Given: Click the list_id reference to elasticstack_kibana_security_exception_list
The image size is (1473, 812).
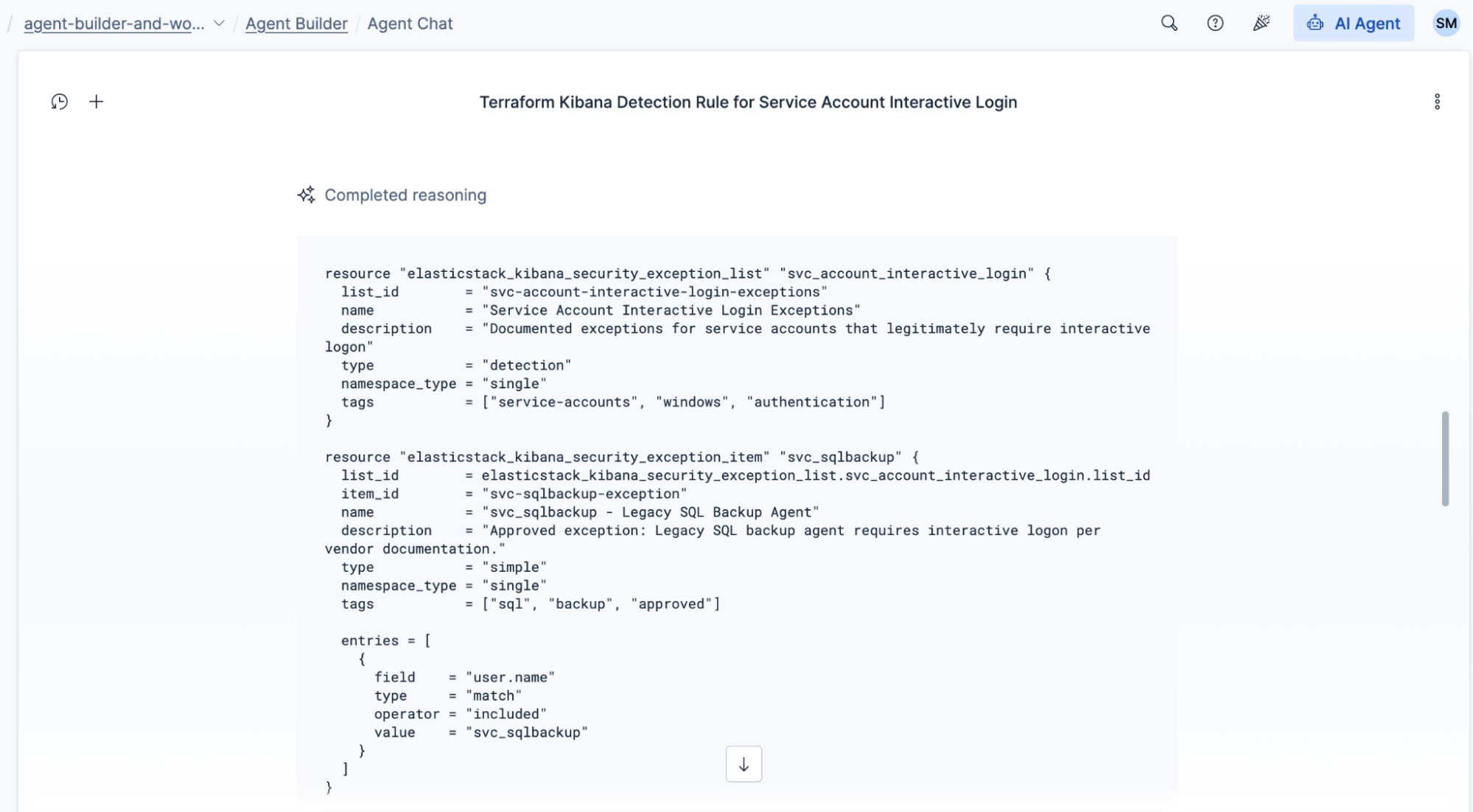Looking at the screenshot, I should (816, 475).
